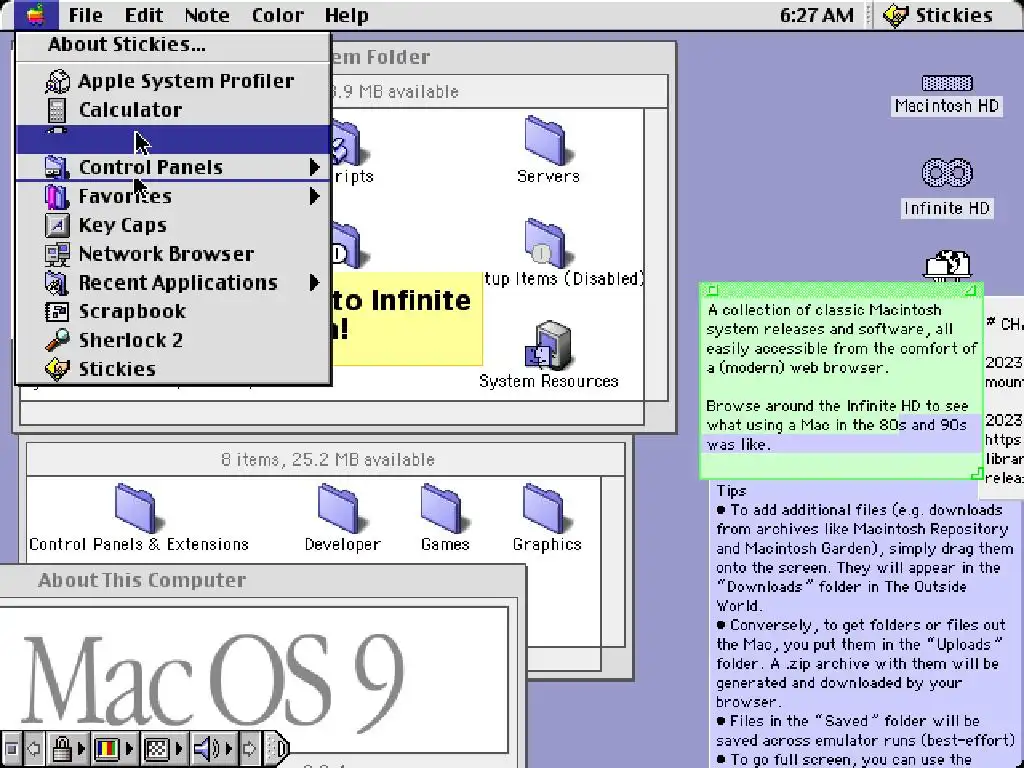
Task: Select the Infinite HD desktop drive icon
Action: click(x=947, y=173)
